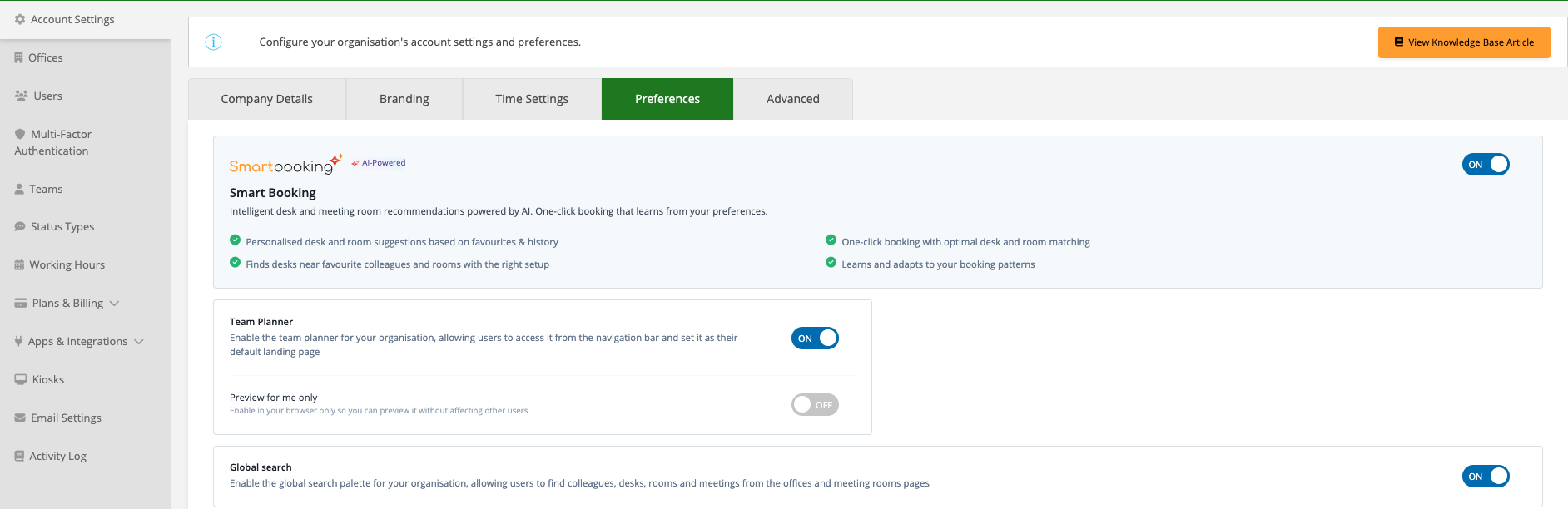Viewport: 1568px width, 509px height.
Task: Click the Email Settings envelope icon
Action: coord(20,418)
